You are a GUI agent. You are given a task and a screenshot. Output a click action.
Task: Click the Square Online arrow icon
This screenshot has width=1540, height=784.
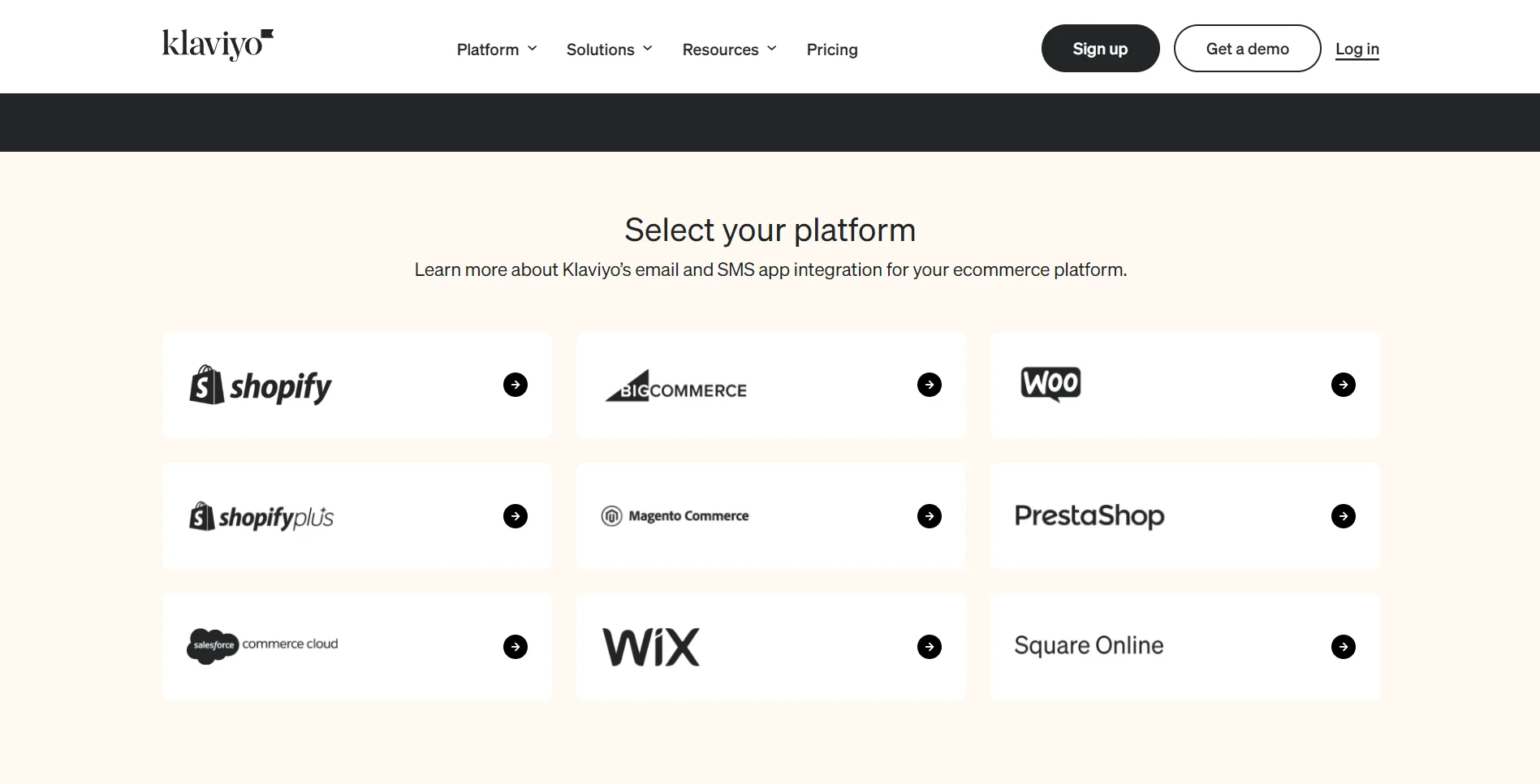tap(1343, 647)
